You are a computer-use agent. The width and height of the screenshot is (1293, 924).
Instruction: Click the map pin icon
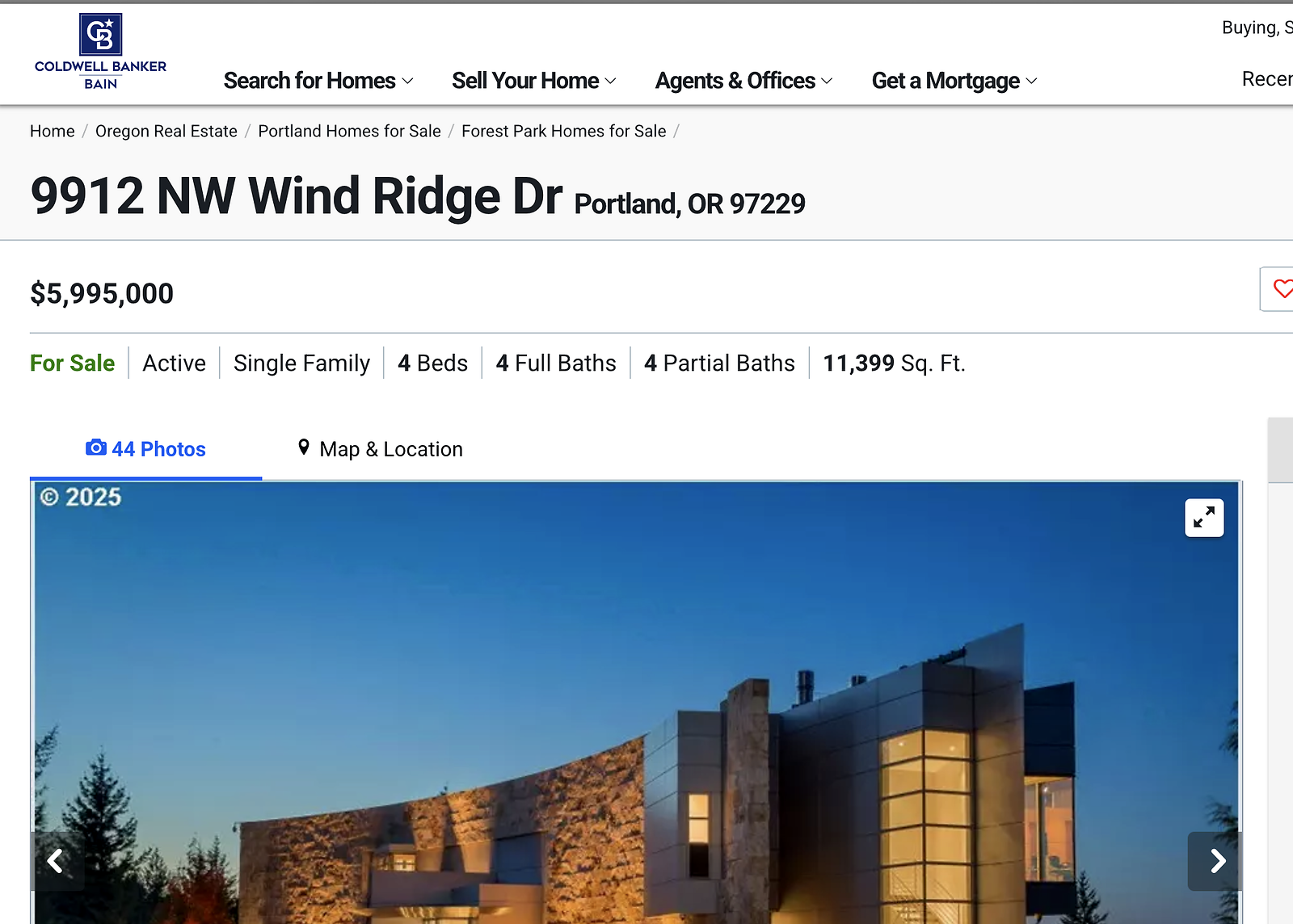[304, 447]
